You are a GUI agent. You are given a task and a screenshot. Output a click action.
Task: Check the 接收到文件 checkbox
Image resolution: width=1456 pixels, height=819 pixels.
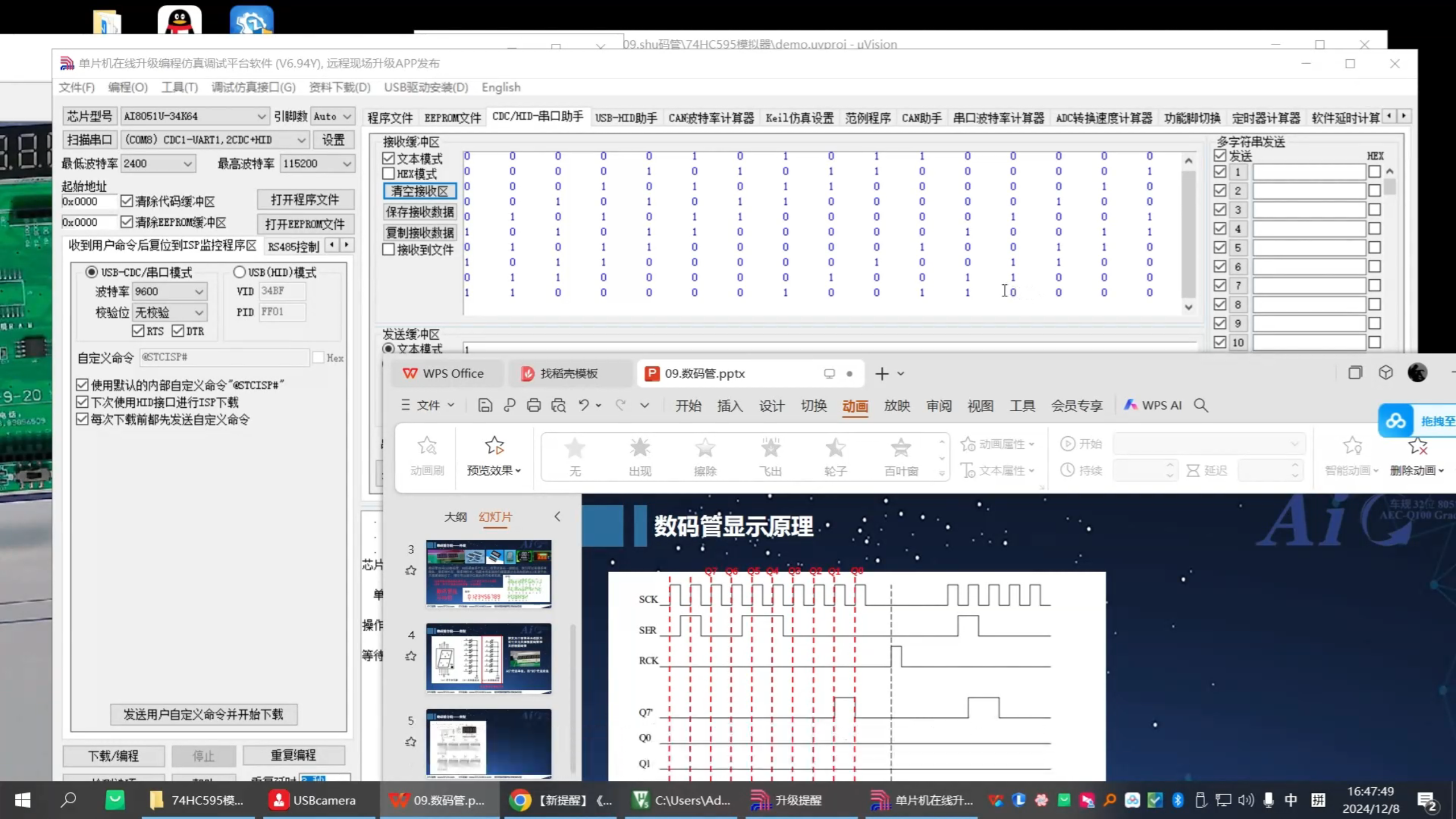pos(388,249)
